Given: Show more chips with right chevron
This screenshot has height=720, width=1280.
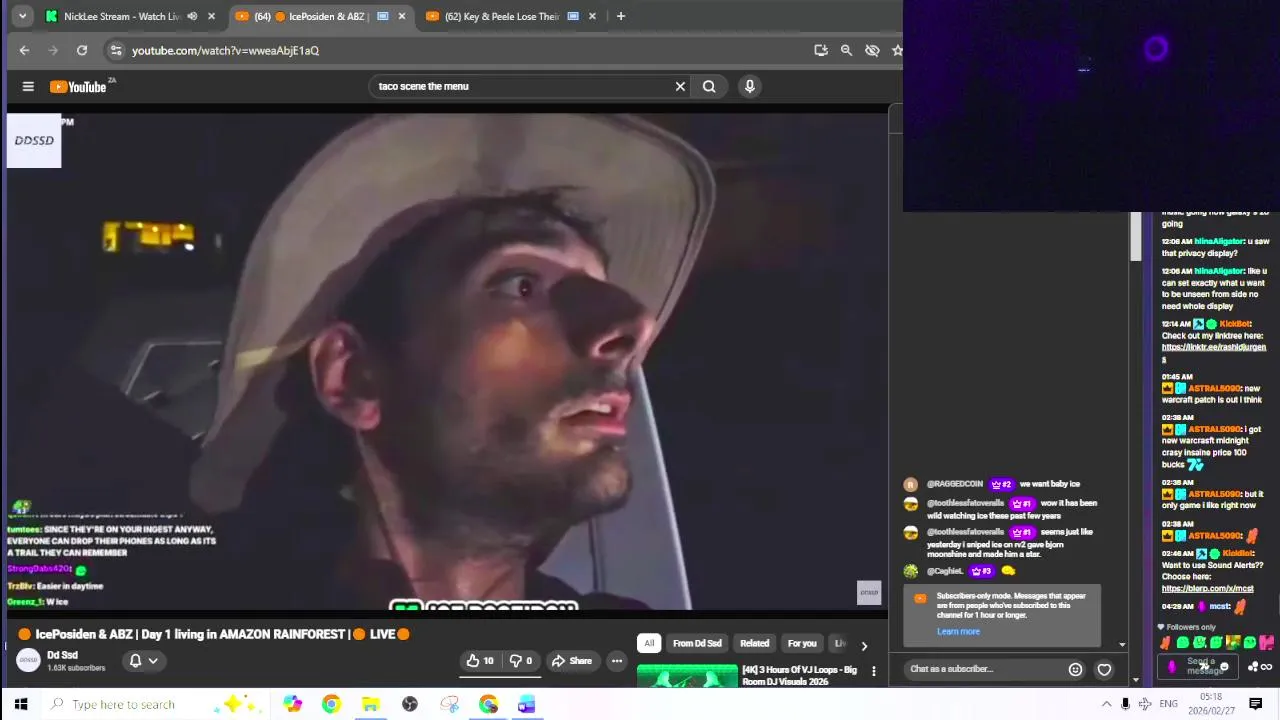Looking at the screenshot, I should pyautogui.click(x=864, y=646).
